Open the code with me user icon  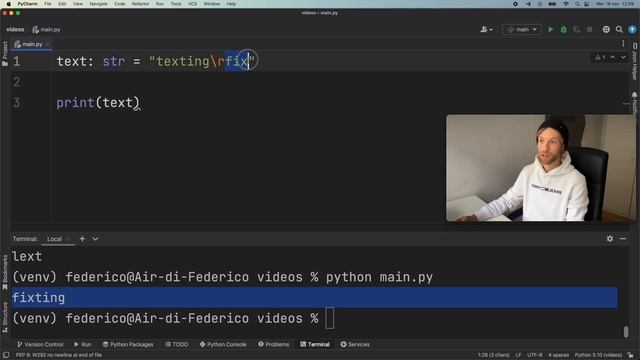point(486,29)
